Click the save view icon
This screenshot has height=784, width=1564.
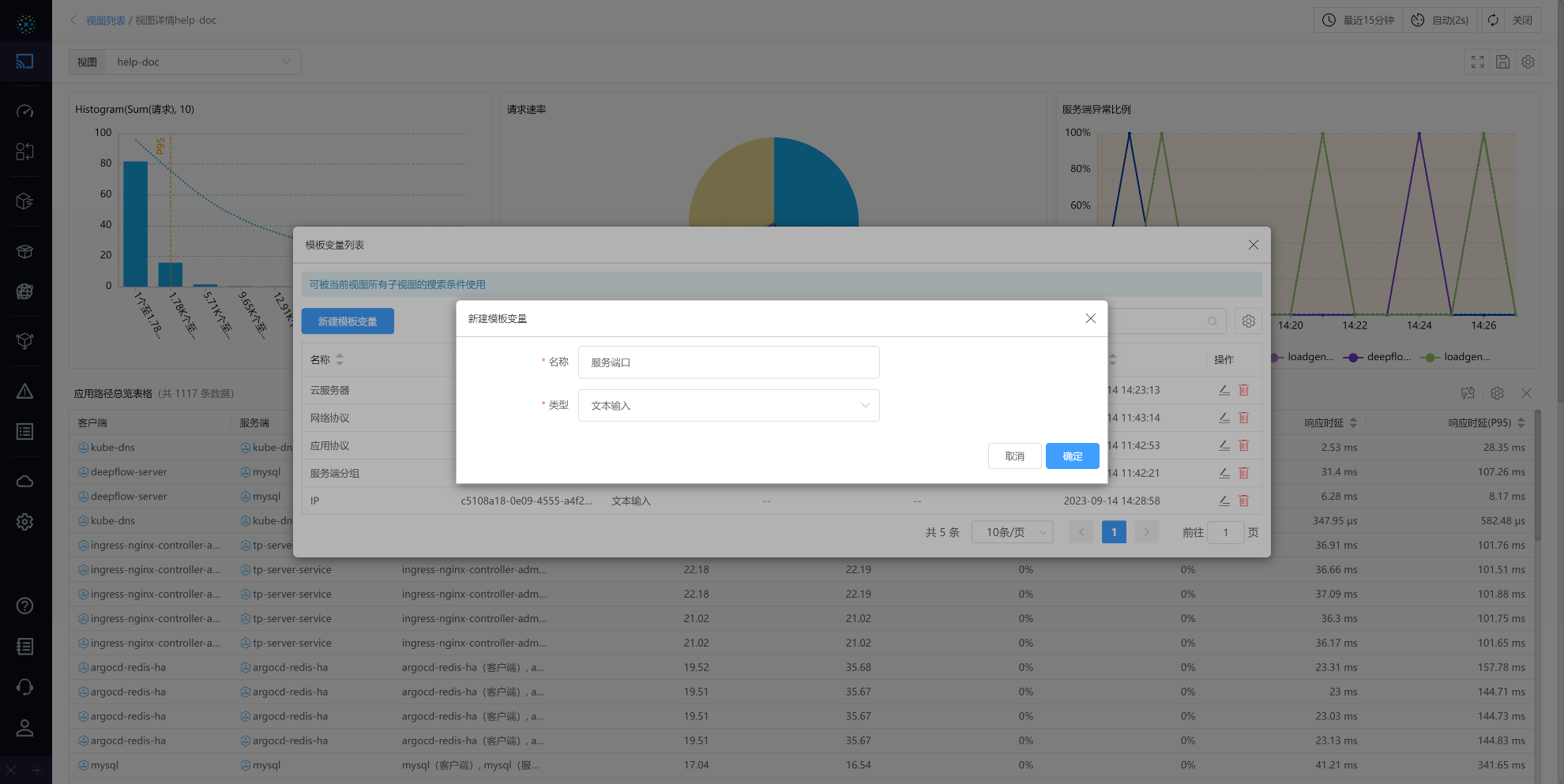(x=1502, y=62)
